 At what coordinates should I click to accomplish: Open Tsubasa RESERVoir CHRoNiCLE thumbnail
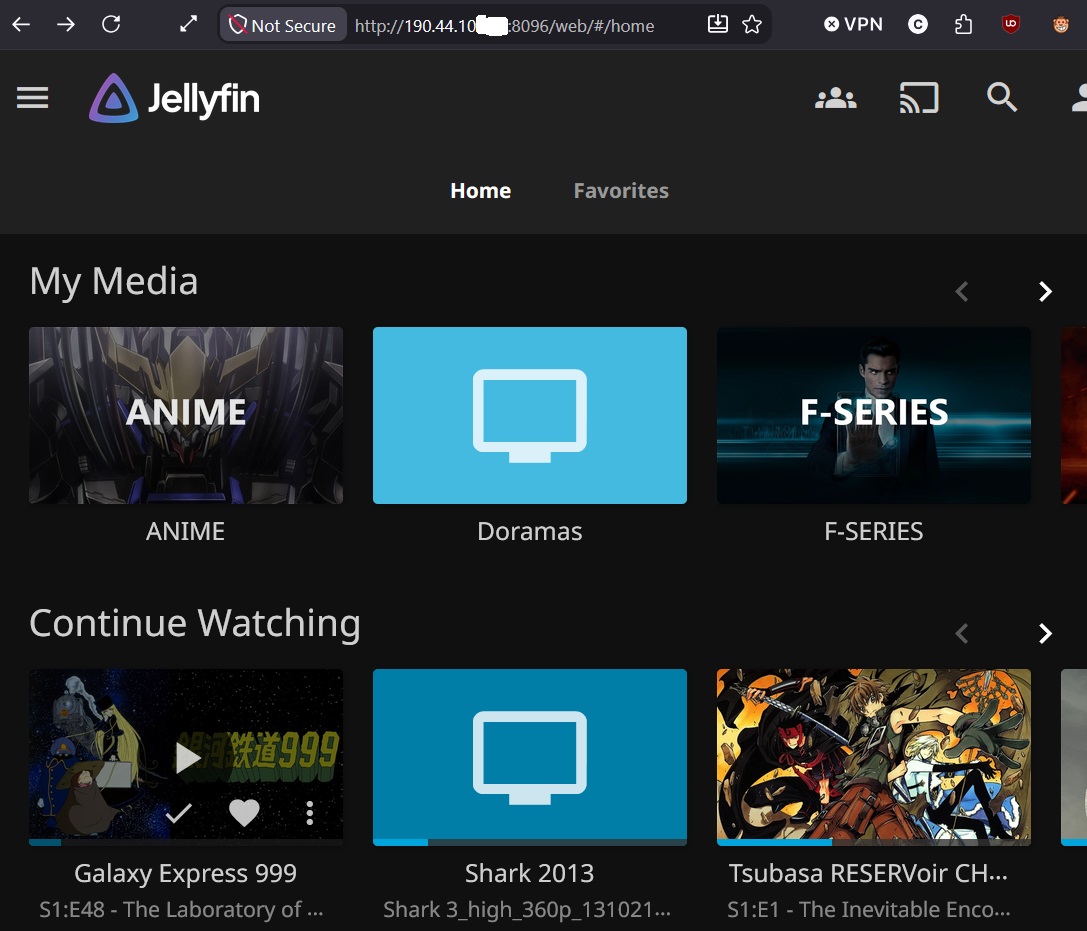[873, 757]
